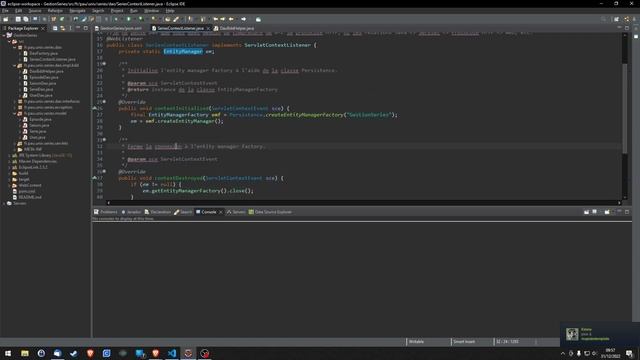Viewport: 640px width, 360px height.
Task: Click the Run green play icon
Action: click(129, 19)
